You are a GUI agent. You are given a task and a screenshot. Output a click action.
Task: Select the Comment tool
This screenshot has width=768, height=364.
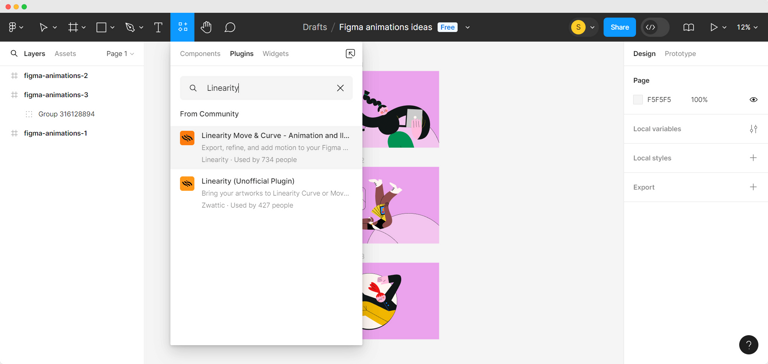pos(230,27)
